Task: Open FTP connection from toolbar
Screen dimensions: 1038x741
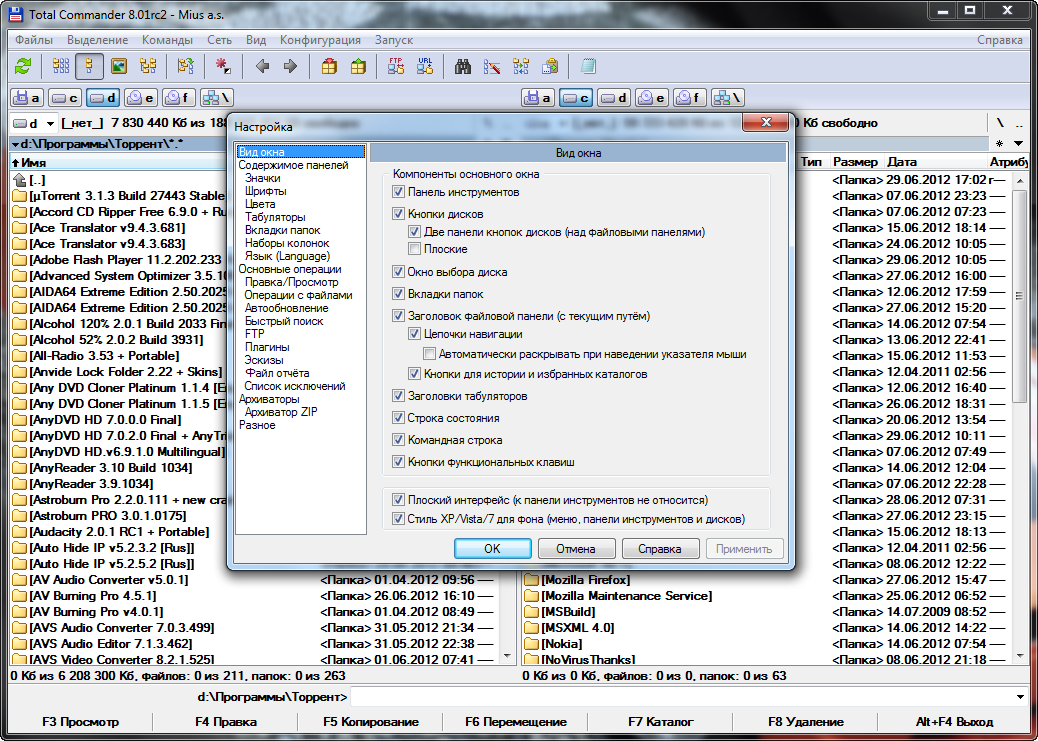Action: 395,66
